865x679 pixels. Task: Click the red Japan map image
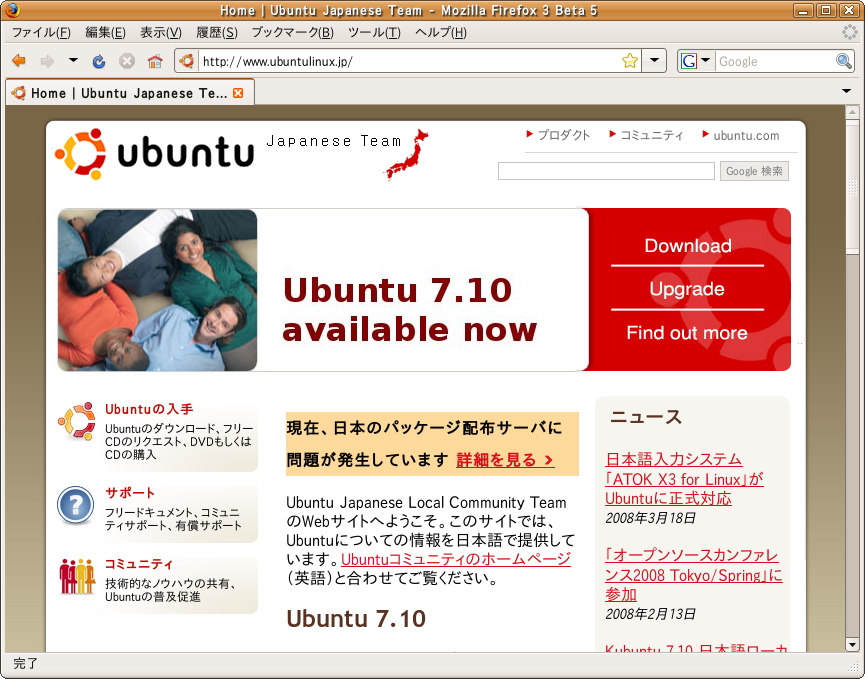click(x=407, y=154)
